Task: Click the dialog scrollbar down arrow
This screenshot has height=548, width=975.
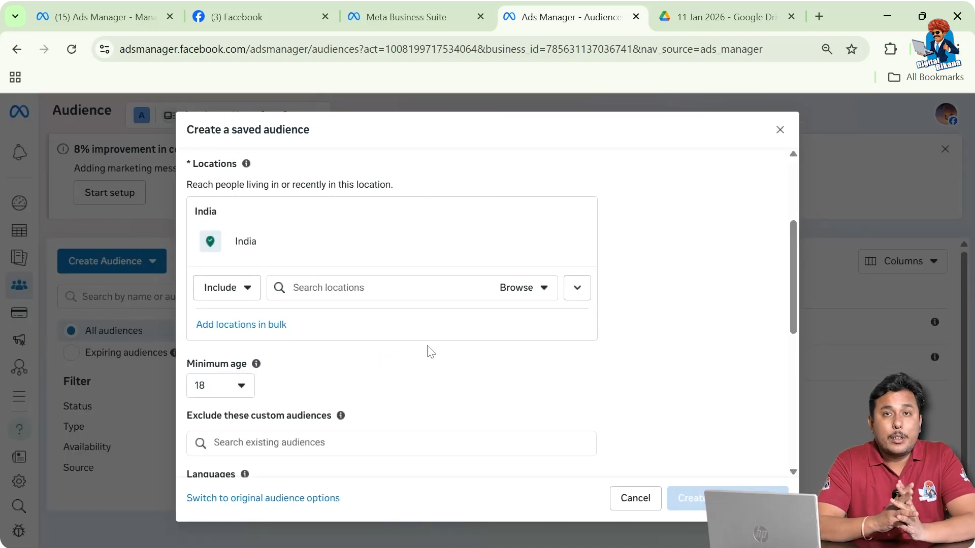Action: click(x=793, y=471)
